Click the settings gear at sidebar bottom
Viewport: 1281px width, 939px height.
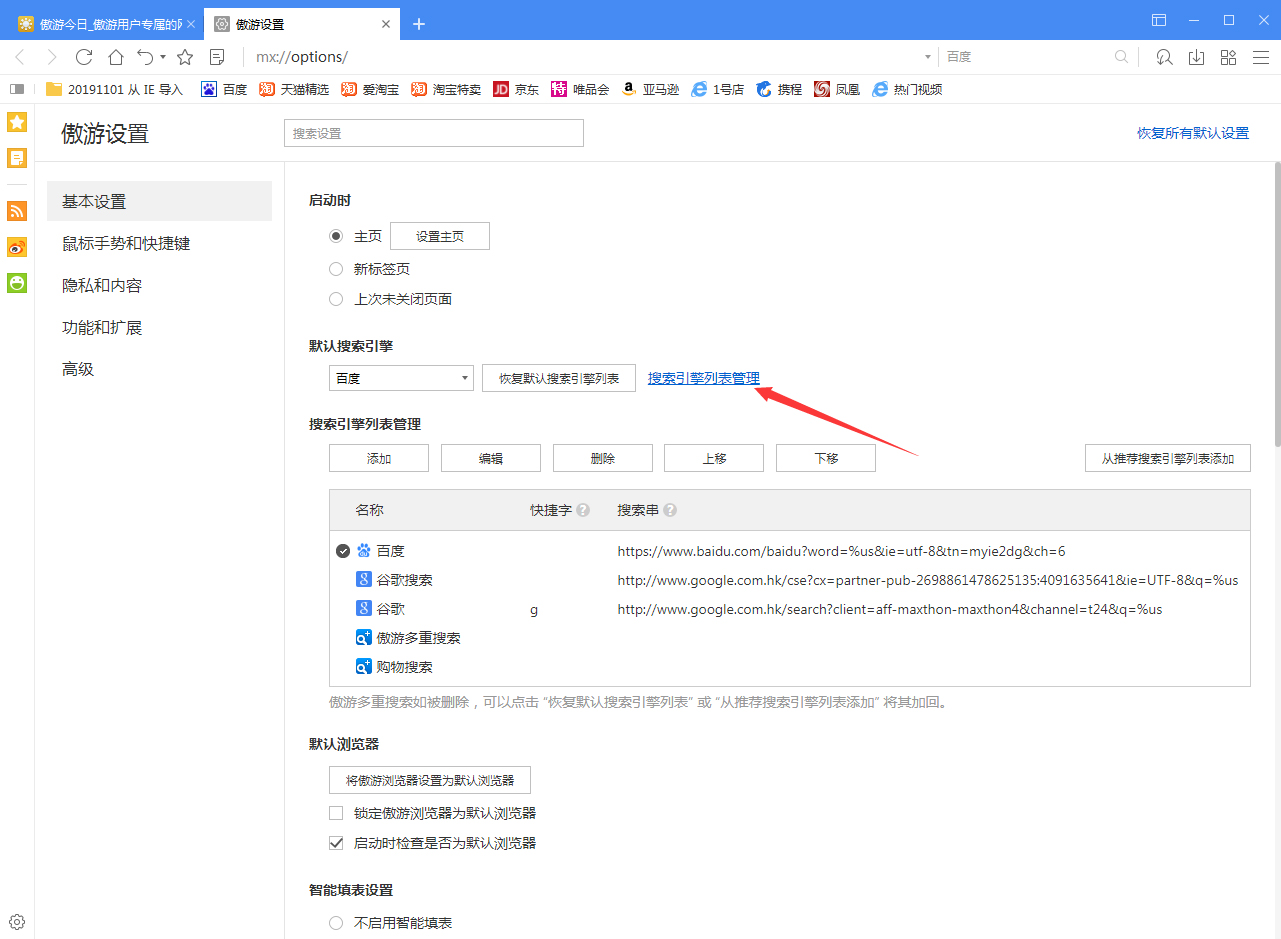(16, 921)
